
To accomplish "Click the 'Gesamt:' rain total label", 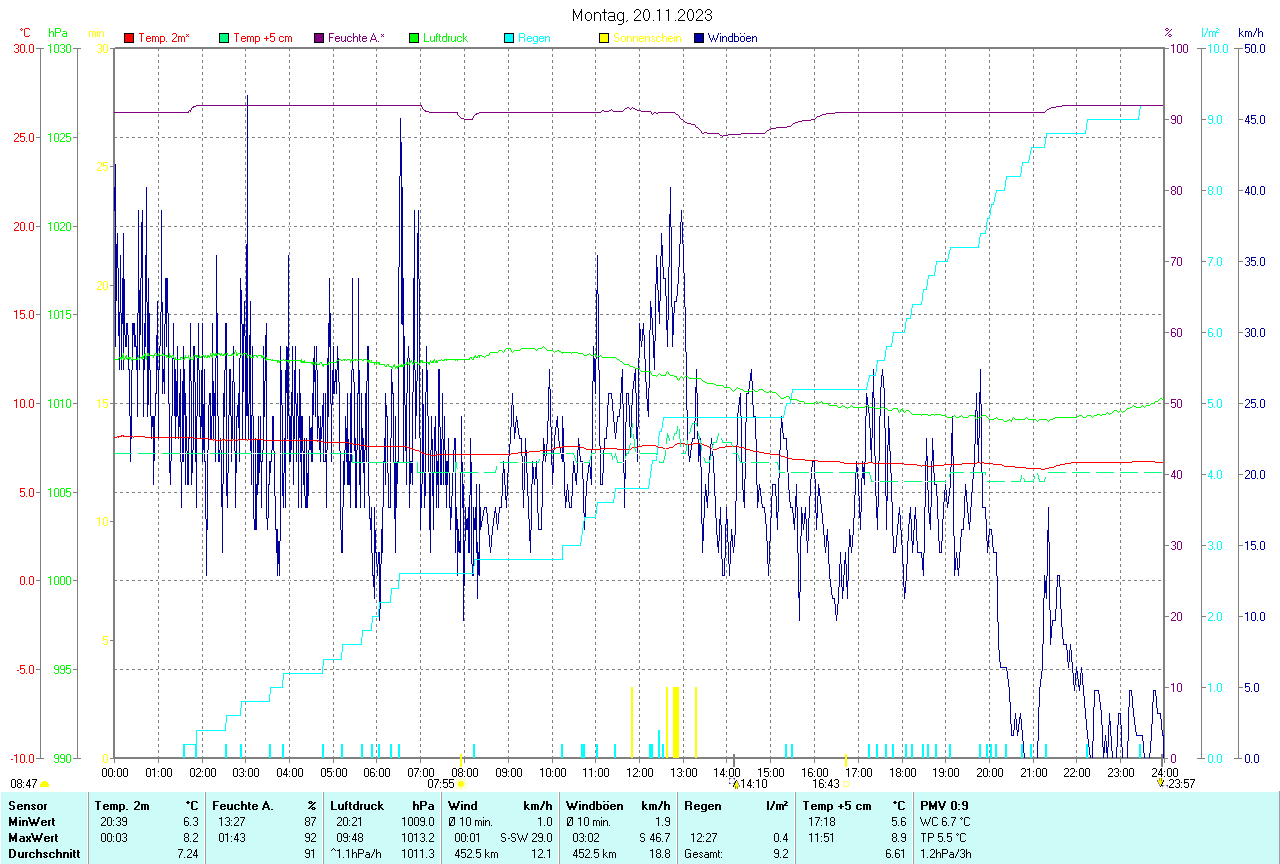I will point(703,853).
